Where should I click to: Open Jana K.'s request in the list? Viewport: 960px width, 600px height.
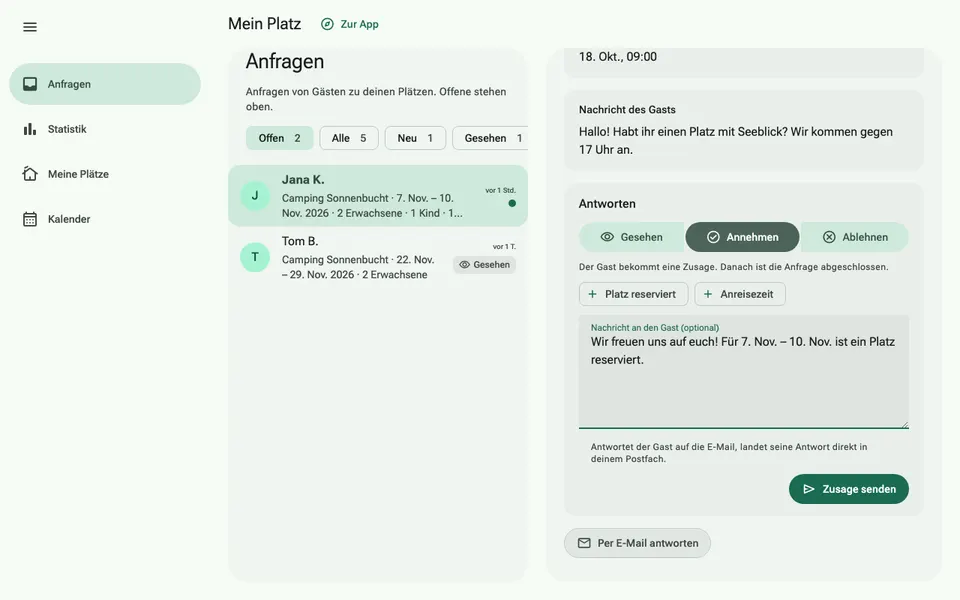[378, 196]
